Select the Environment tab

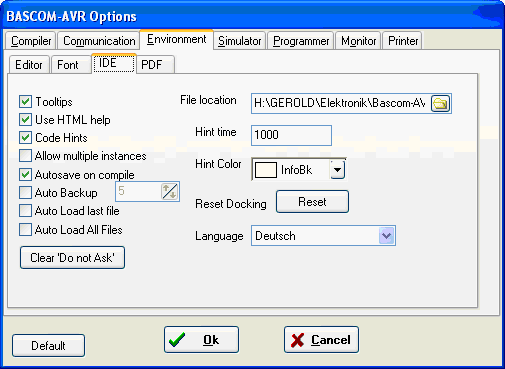tap(177, 40)
